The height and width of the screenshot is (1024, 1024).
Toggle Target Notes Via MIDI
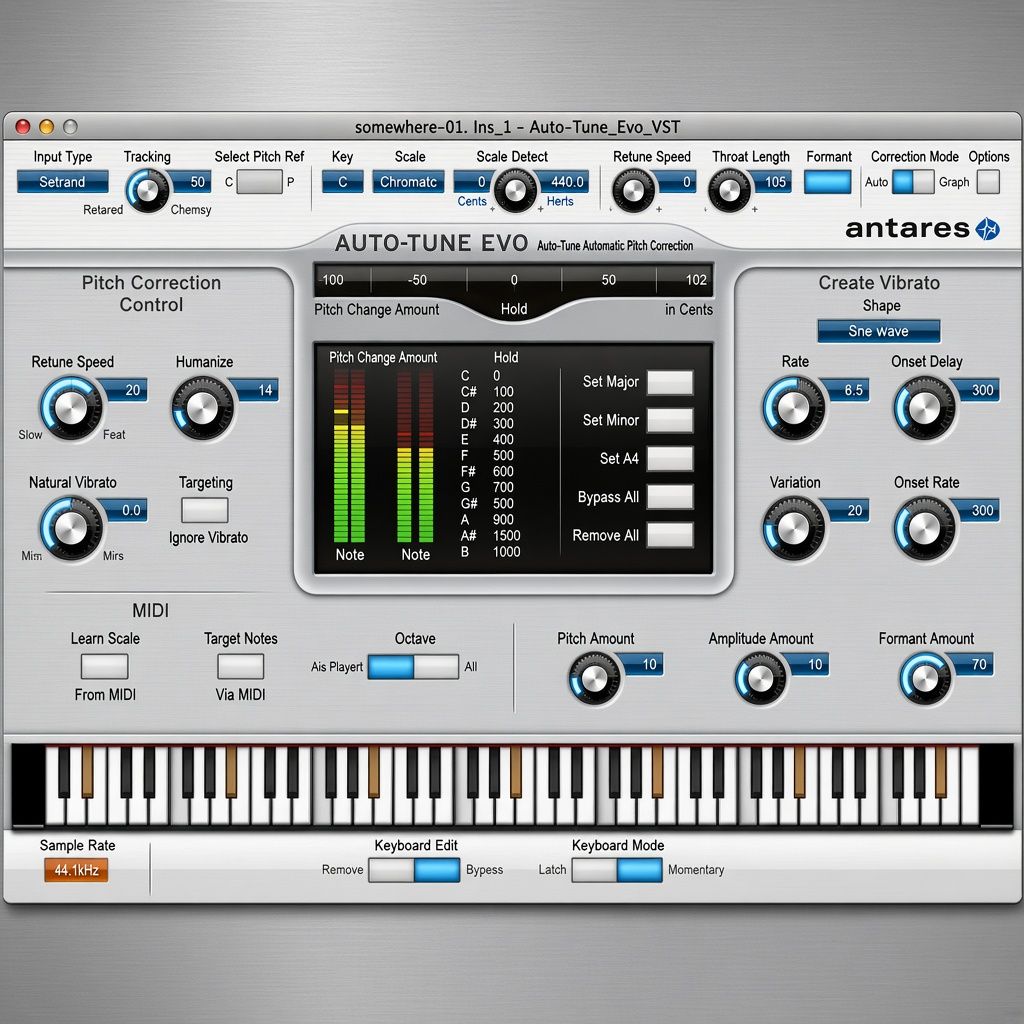tap(240, 667)
